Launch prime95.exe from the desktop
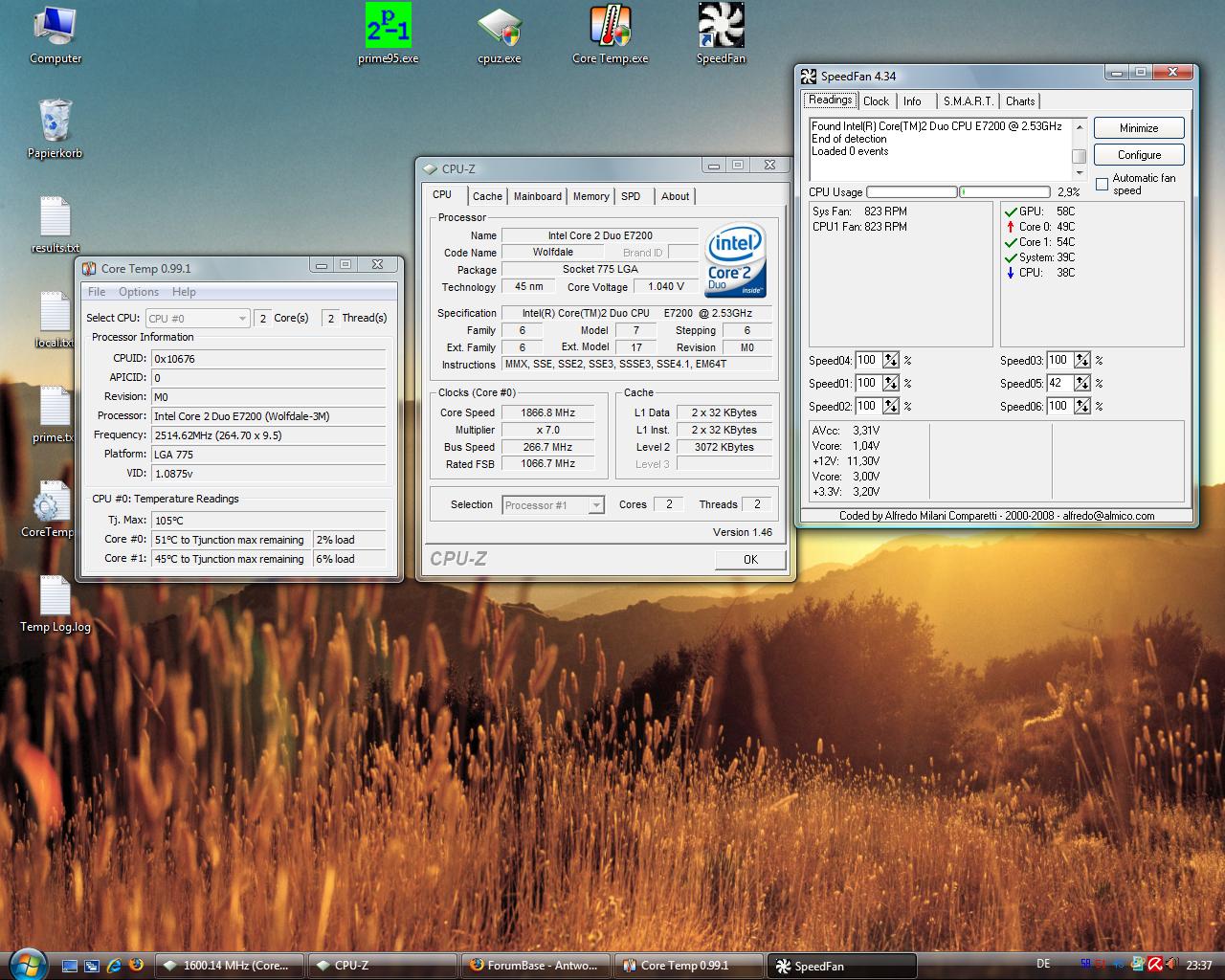 (389, 34)
